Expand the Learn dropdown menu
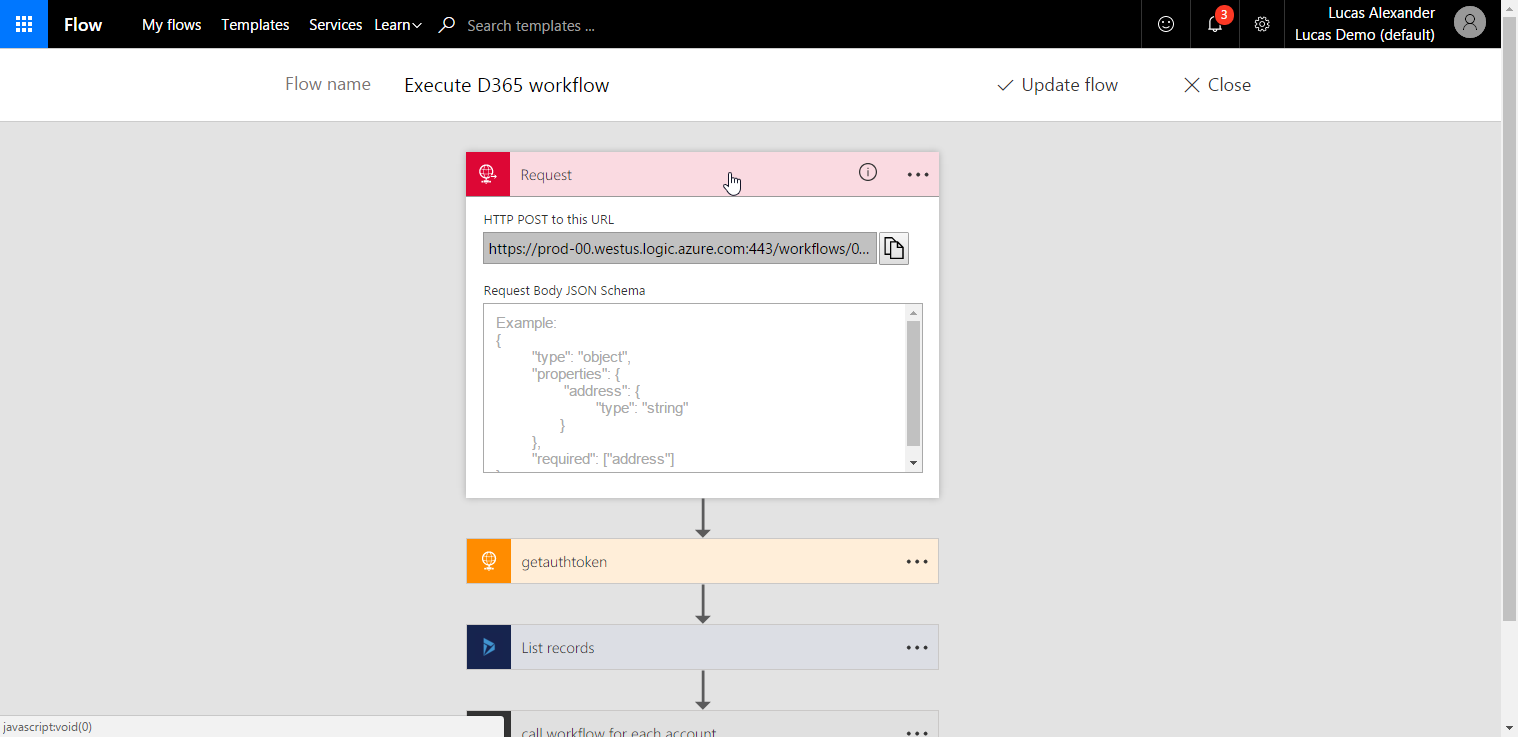 tap(398, 25)
